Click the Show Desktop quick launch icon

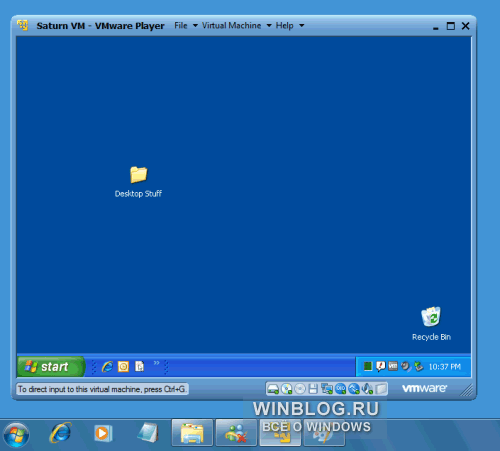pos(139,367)
